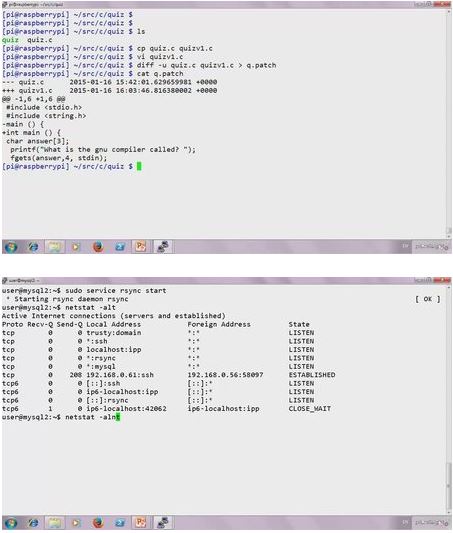Select PuTTY taskbar icon below mysql2 terminal
The image size is (453, 533).
(163, 522)
